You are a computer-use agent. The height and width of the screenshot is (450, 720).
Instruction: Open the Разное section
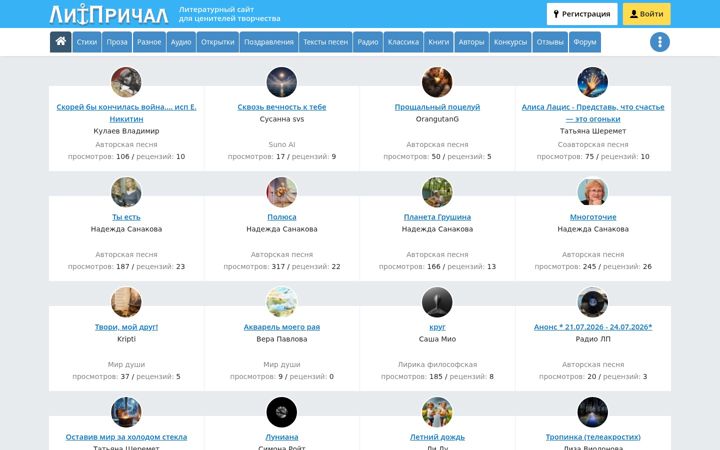[x=149, y=42]
